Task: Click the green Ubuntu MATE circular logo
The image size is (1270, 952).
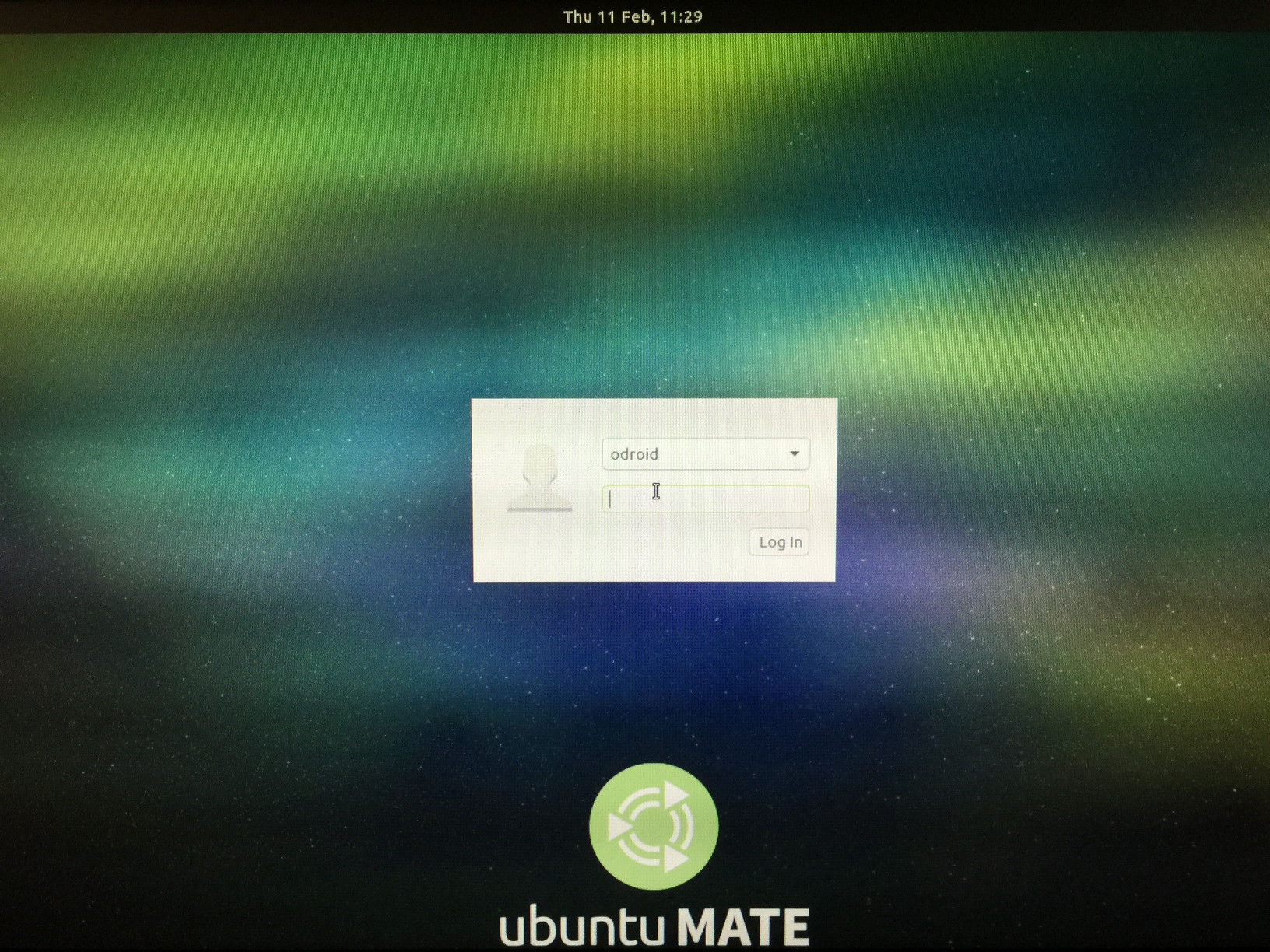Action: point(653,826)
